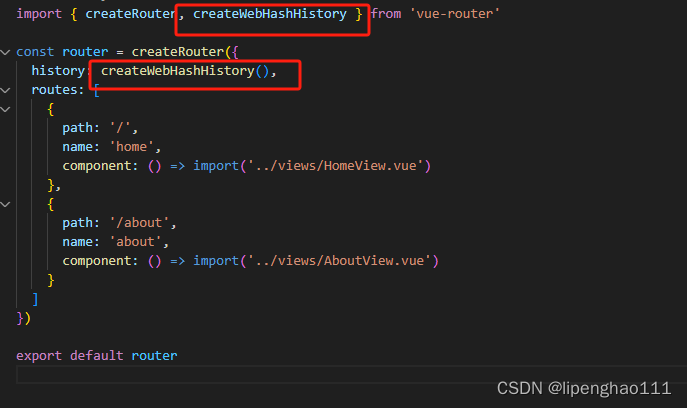
Task: Click the from keyword in import line
Action: pyautogui.click(x=386, y=14)
